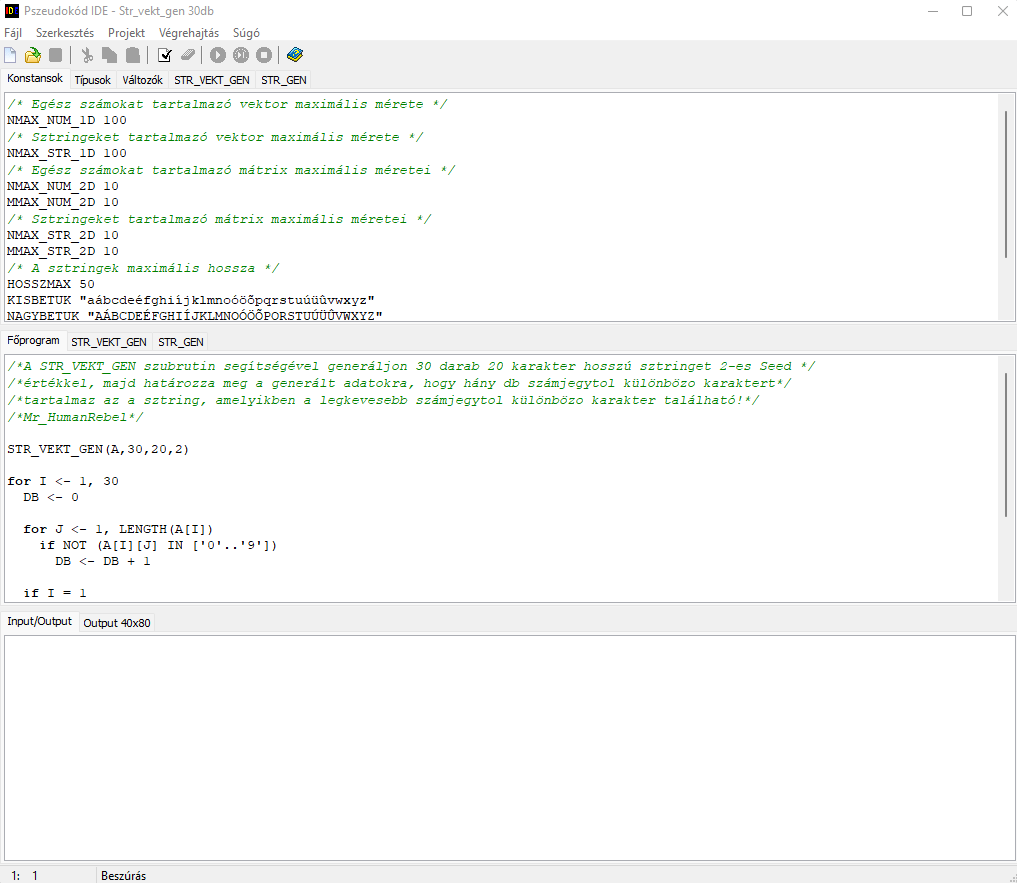Click the Copy toolbar icon
This screenshot has height=883, width=1017.
click(x=110, y=55)
